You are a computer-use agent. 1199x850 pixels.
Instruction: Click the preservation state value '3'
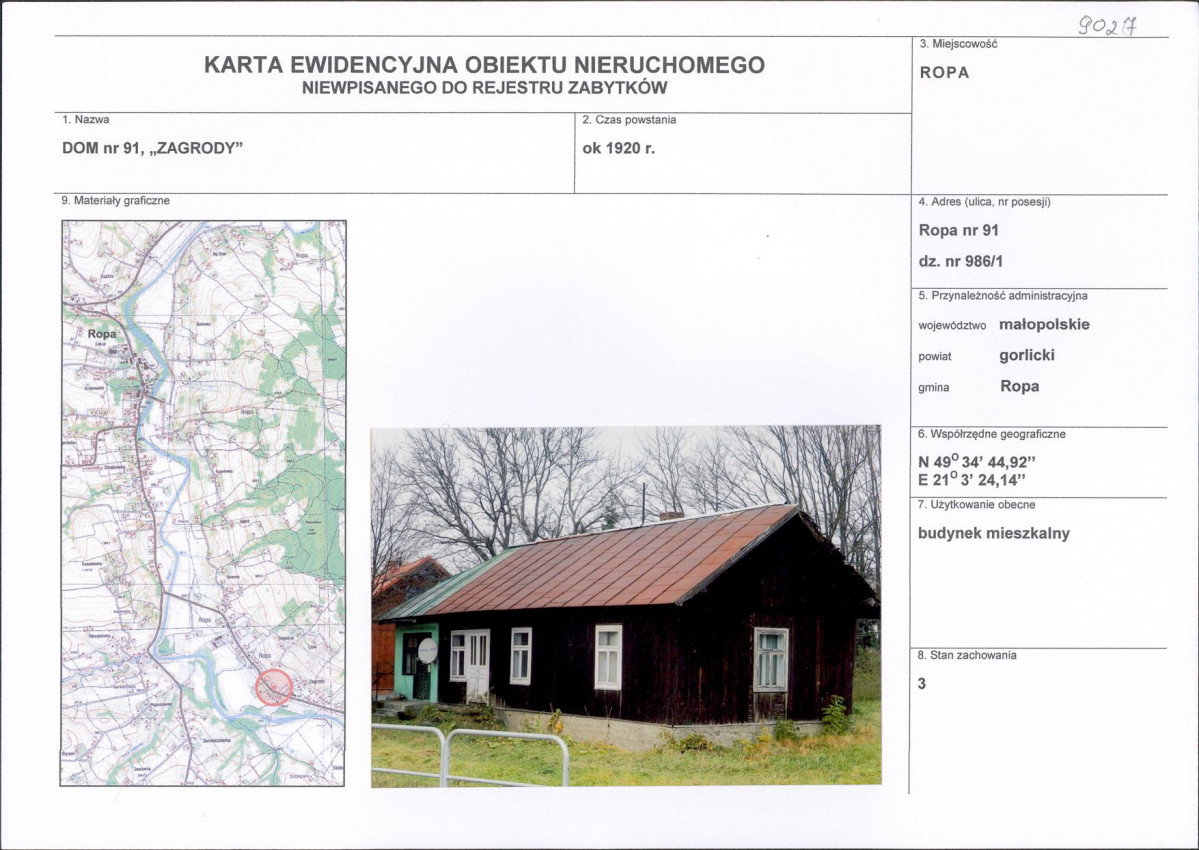click(921, 683)
